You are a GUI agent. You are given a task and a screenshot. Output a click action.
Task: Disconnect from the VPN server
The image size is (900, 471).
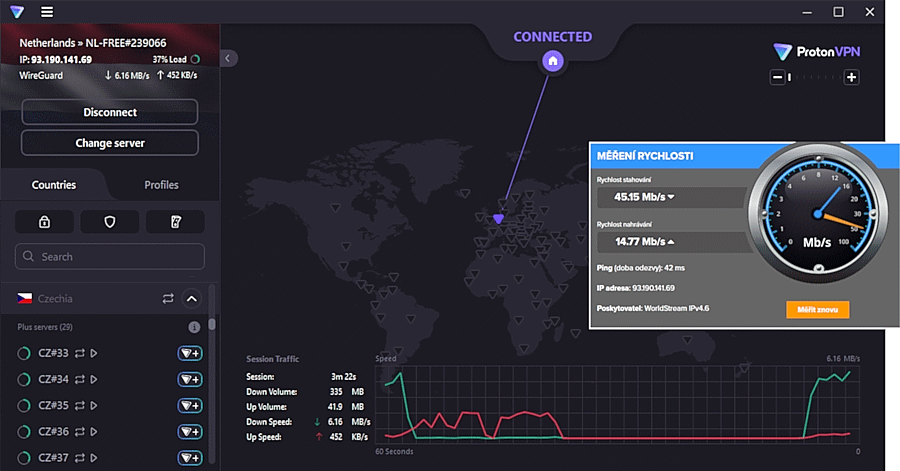(110, 112)
